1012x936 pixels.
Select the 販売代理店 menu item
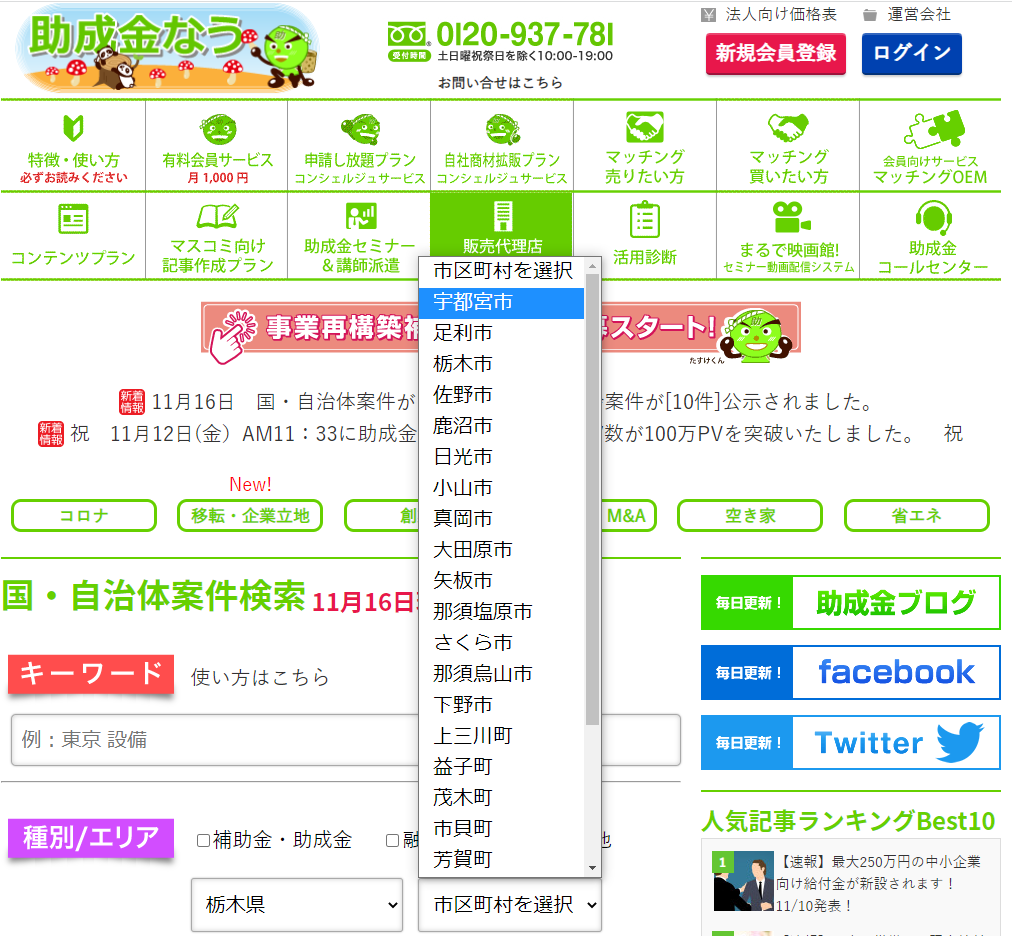(502, 230)
